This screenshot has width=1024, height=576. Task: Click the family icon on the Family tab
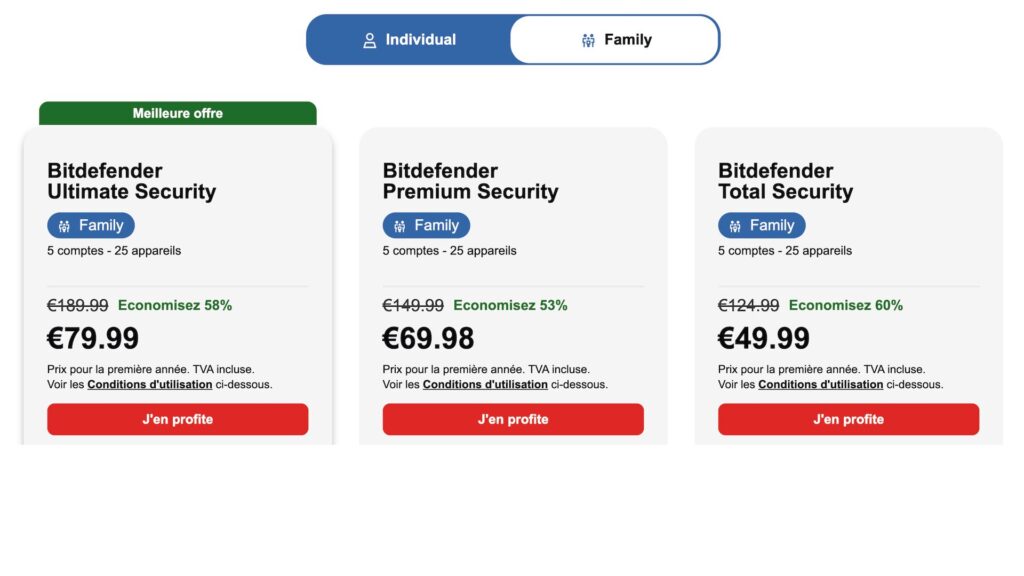pos(588,39)
